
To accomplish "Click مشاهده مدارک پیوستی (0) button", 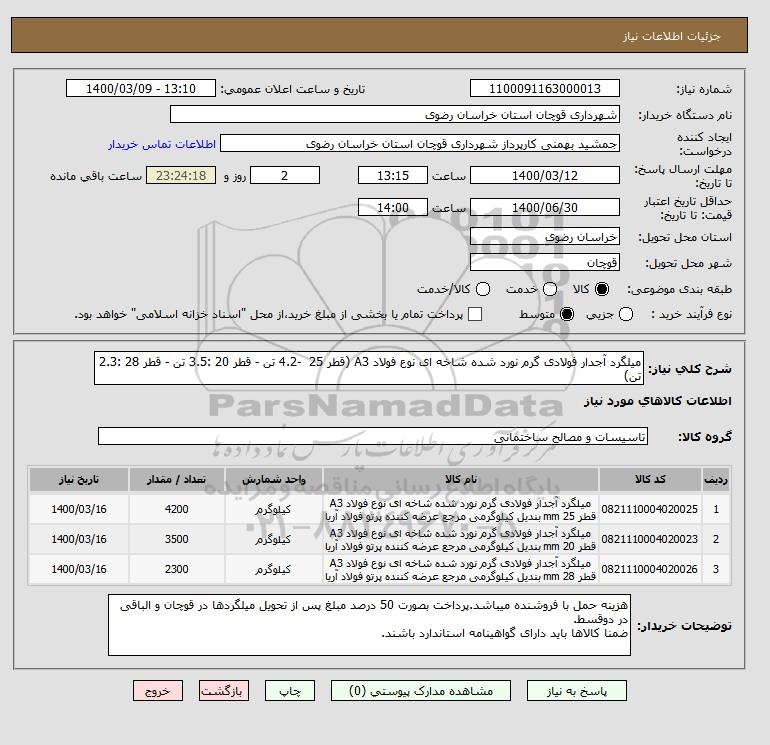I will click(421, 691).
